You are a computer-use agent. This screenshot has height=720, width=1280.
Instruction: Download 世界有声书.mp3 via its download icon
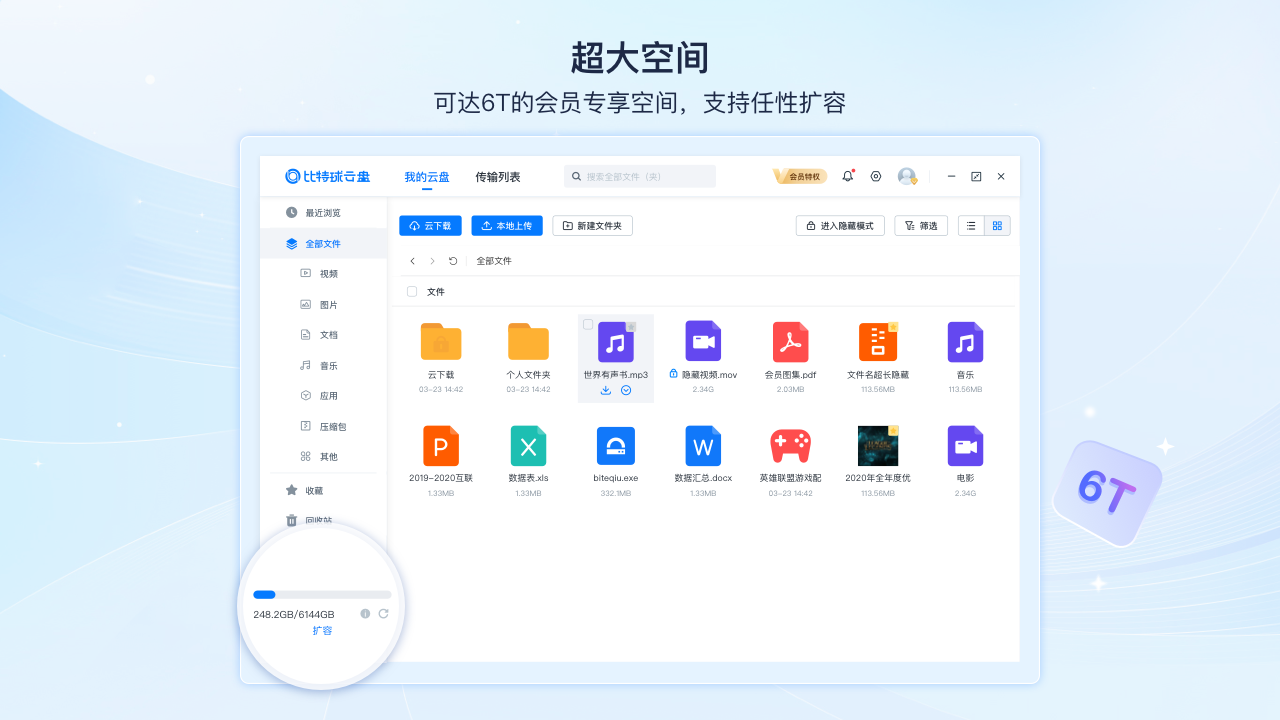click(605, 390)
